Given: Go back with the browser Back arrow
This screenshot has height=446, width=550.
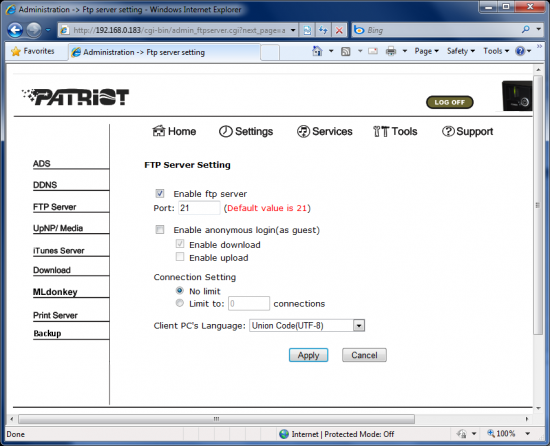Looking at the screenshot, I should point(15,30).
